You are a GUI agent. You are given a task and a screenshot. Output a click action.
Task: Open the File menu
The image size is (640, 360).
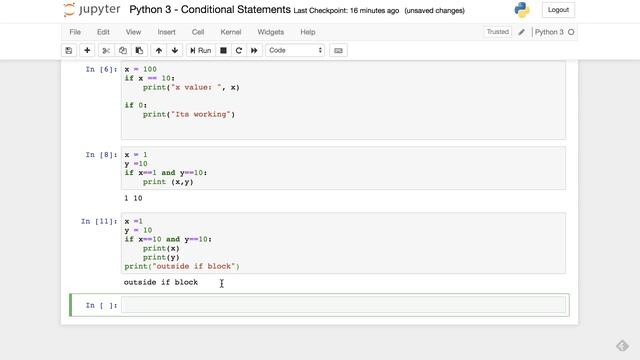(75, 32)
